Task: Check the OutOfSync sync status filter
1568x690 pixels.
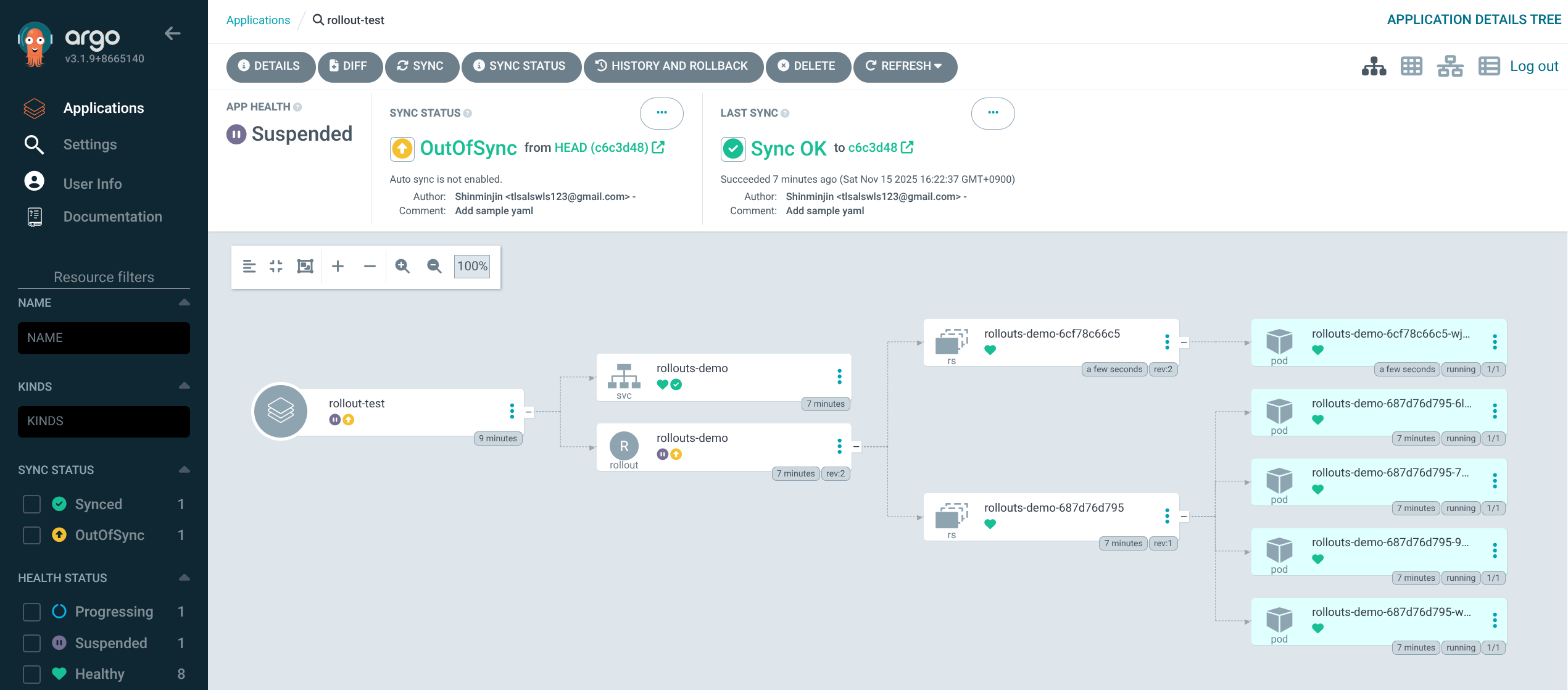Action: tap(31, 535)
